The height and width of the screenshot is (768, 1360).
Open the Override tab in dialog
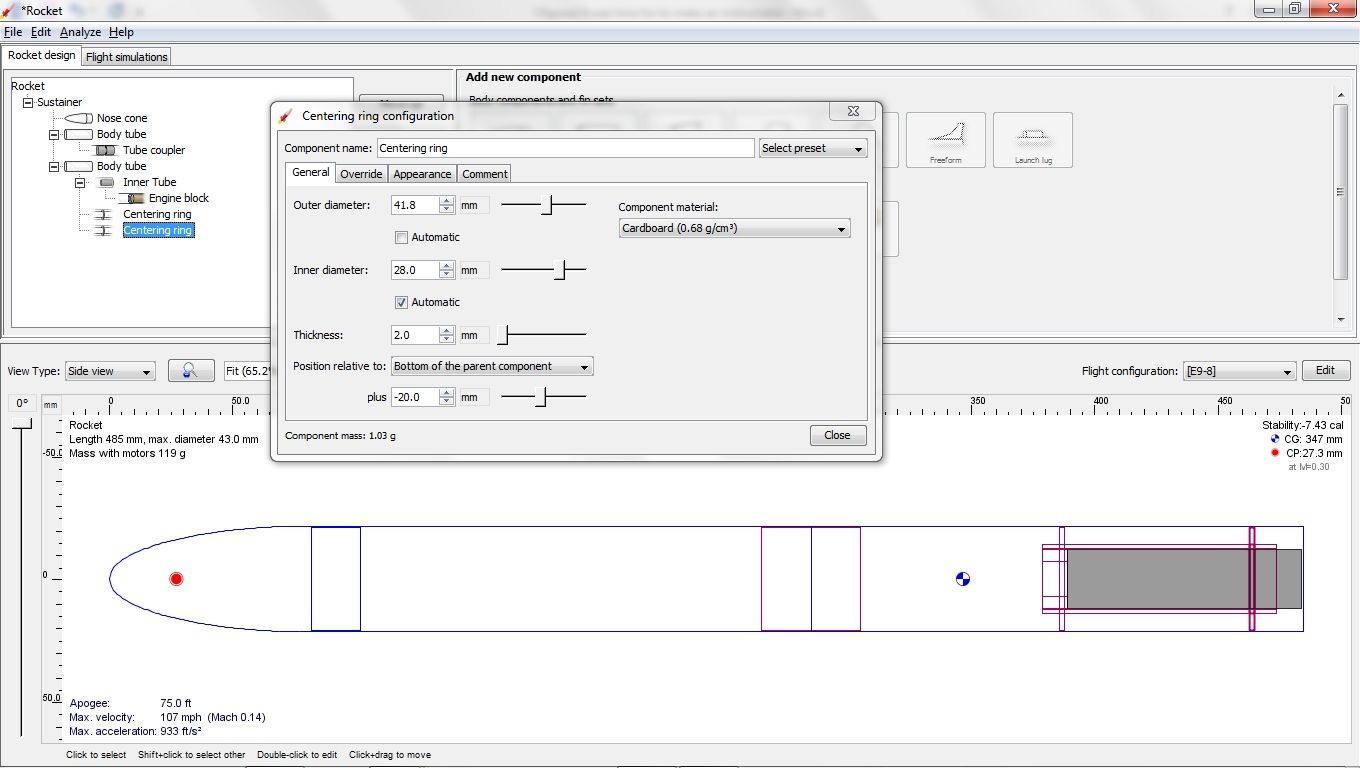point(361,174)
